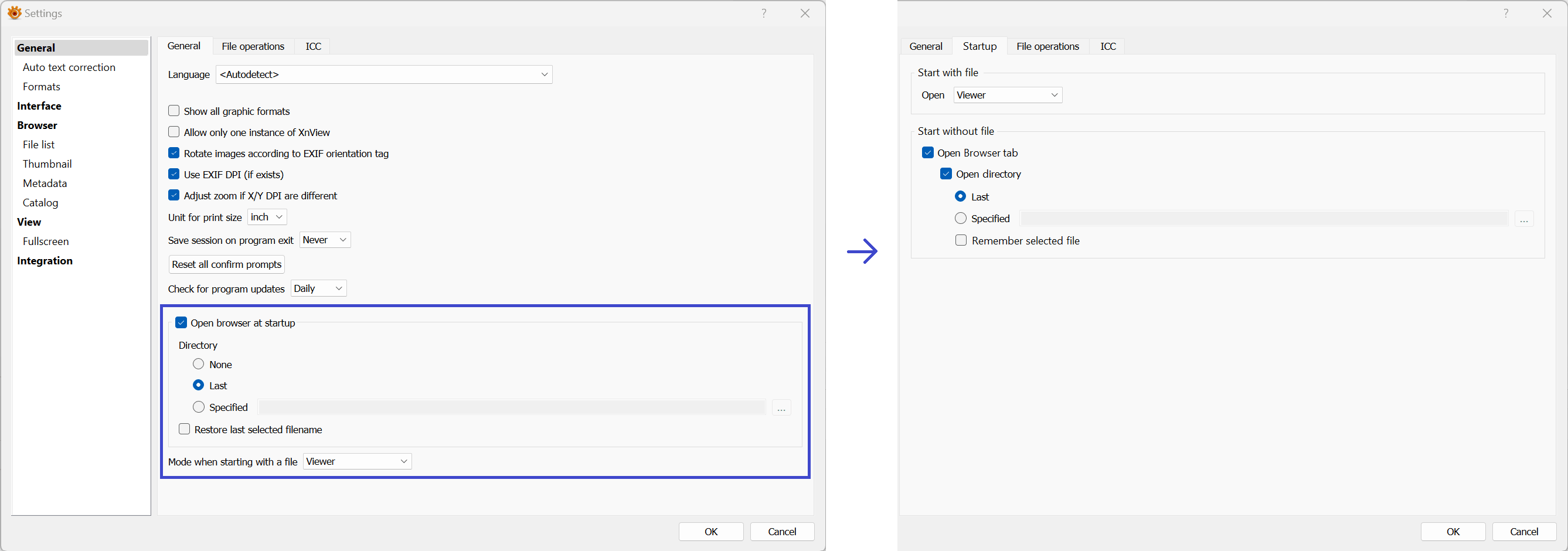
Task: Open Check for program updates dropdown
Action: coord(318,288)
